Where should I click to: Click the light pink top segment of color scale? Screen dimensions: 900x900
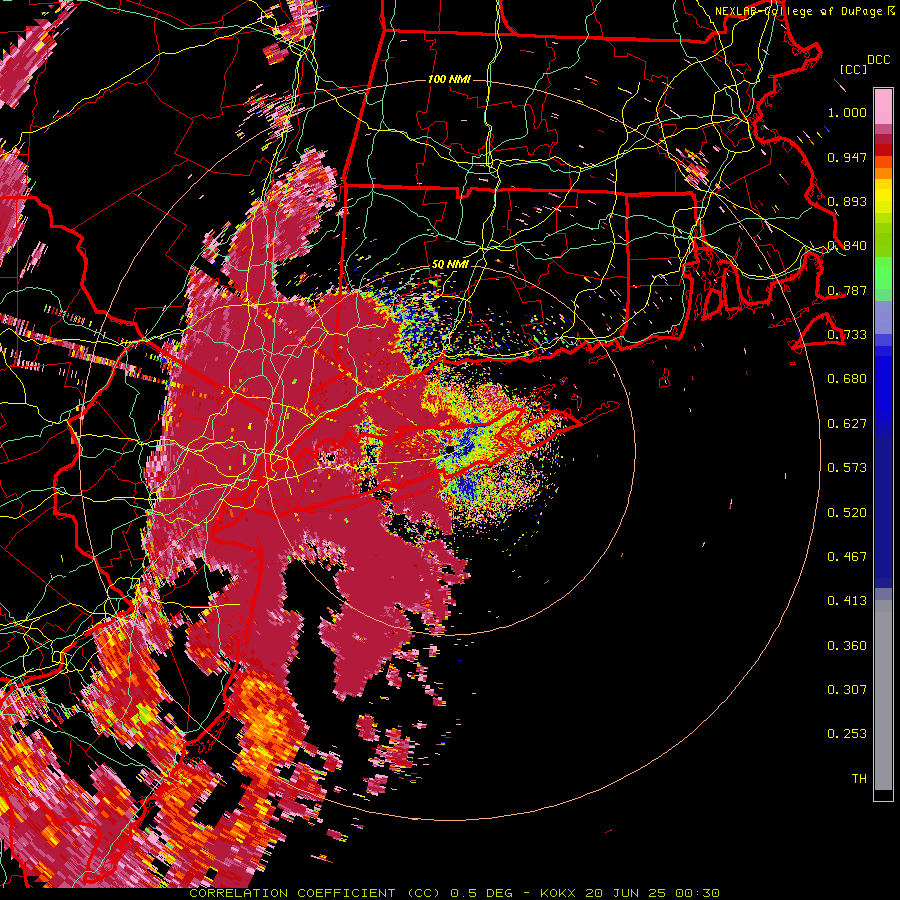click(x=883, y=107)
